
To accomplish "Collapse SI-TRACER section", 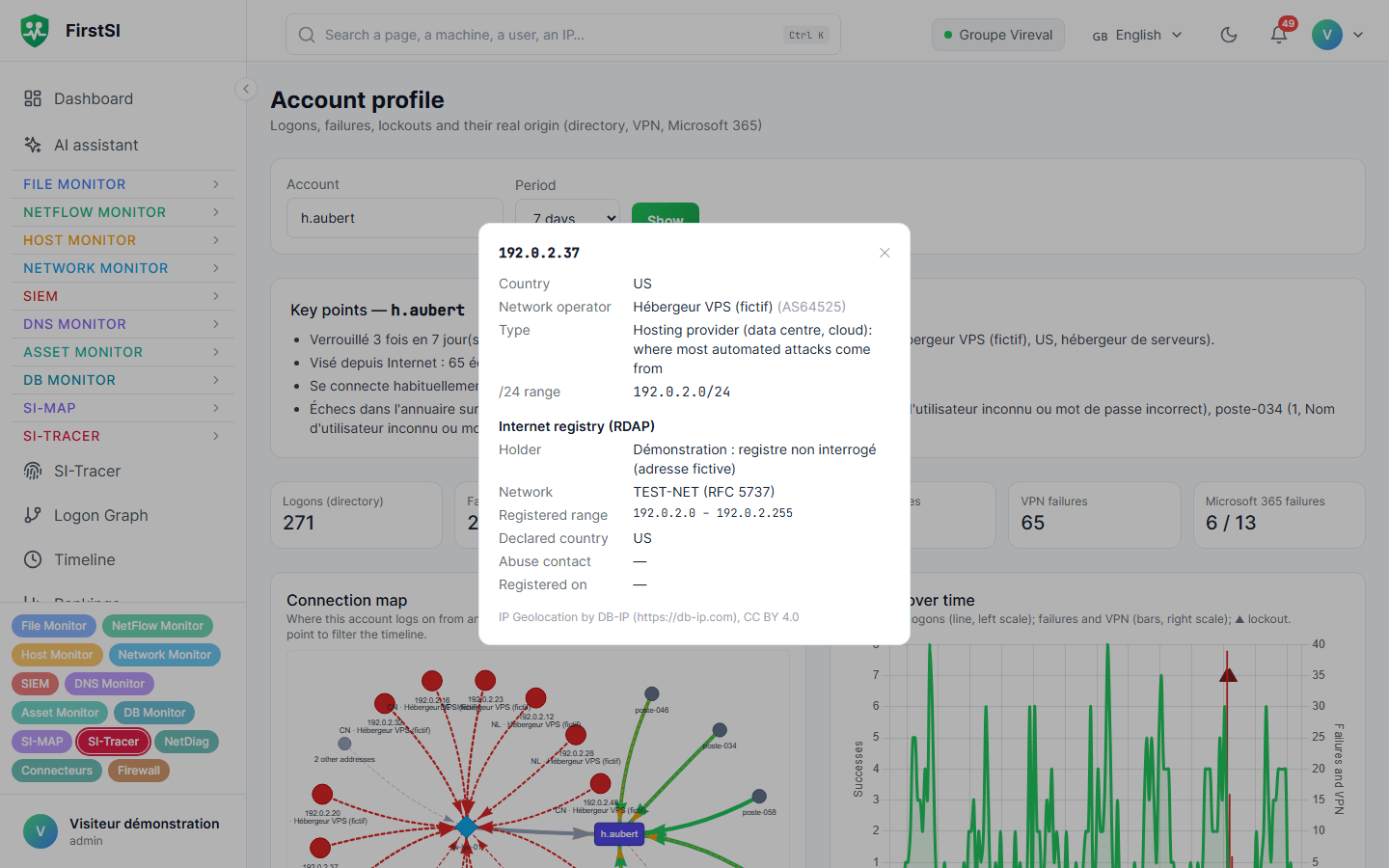I will 123,436.
